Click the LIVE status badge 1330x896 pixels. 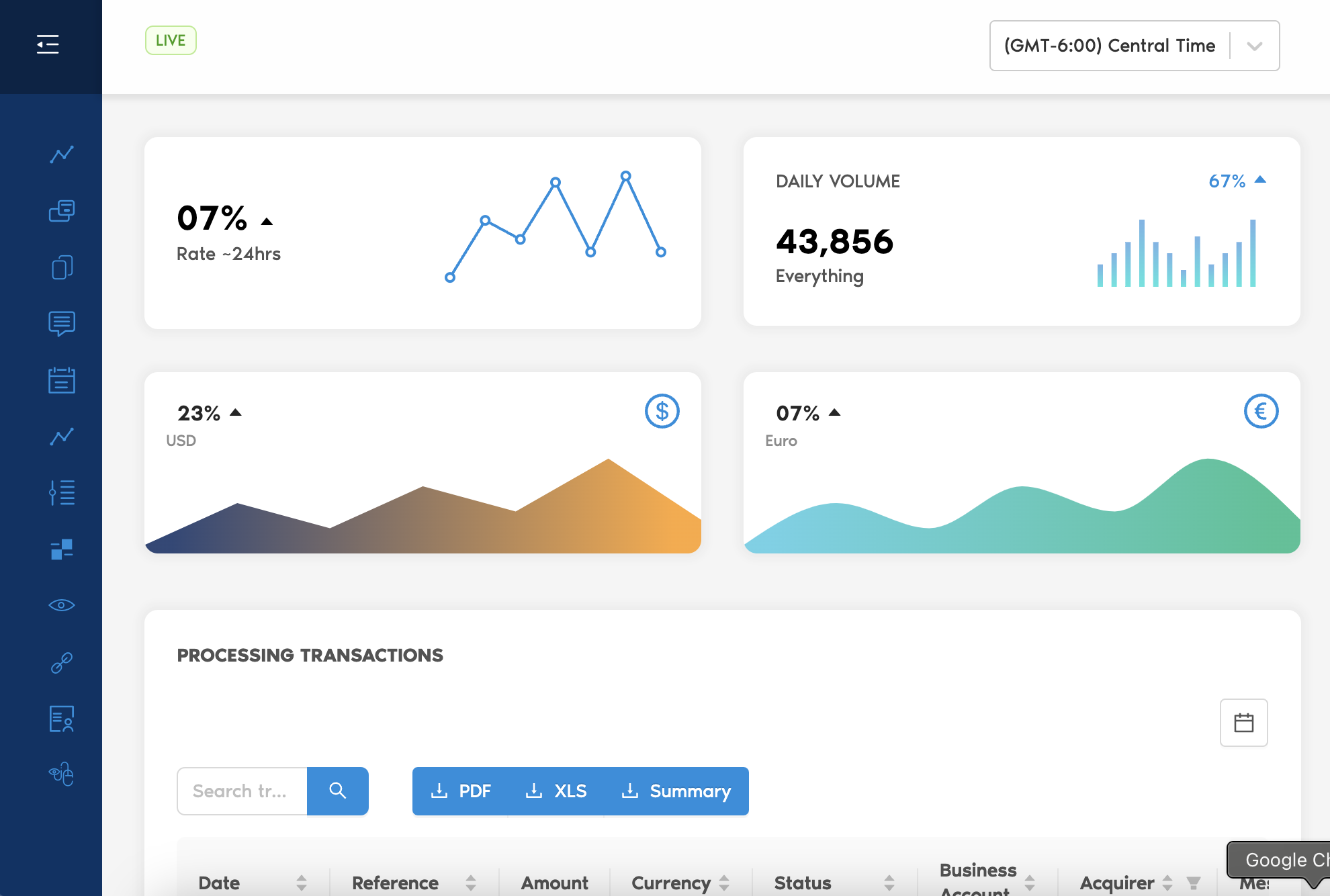point(171,40)
